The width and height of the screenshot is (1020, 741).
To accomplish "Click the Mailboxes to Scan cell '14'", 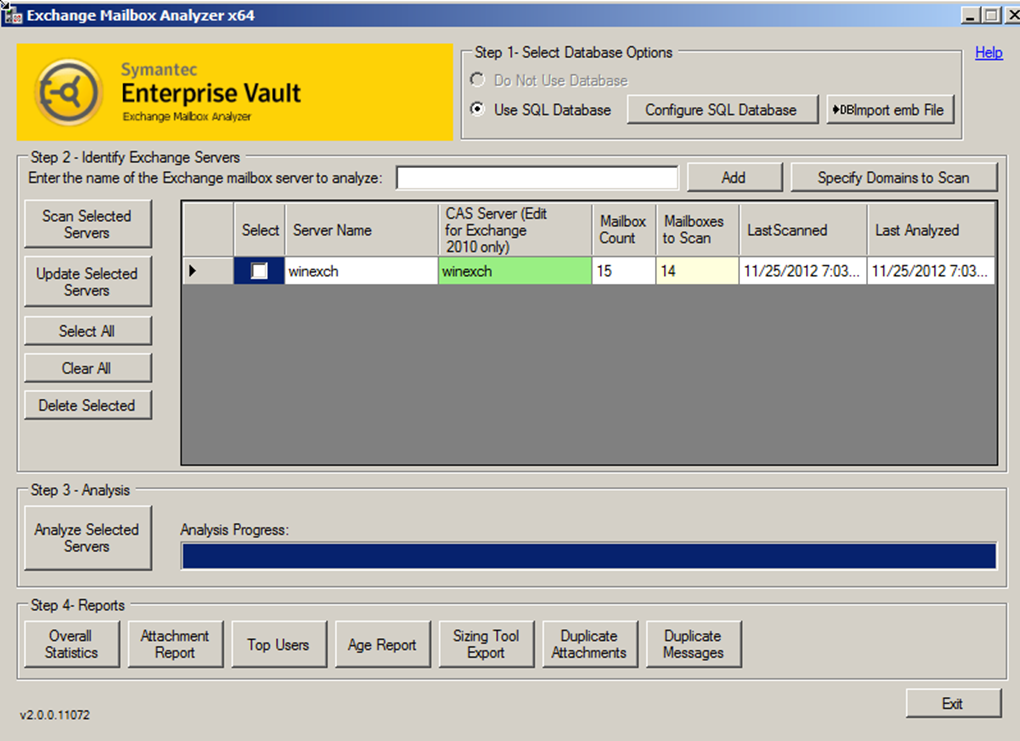I will point(697,271).
